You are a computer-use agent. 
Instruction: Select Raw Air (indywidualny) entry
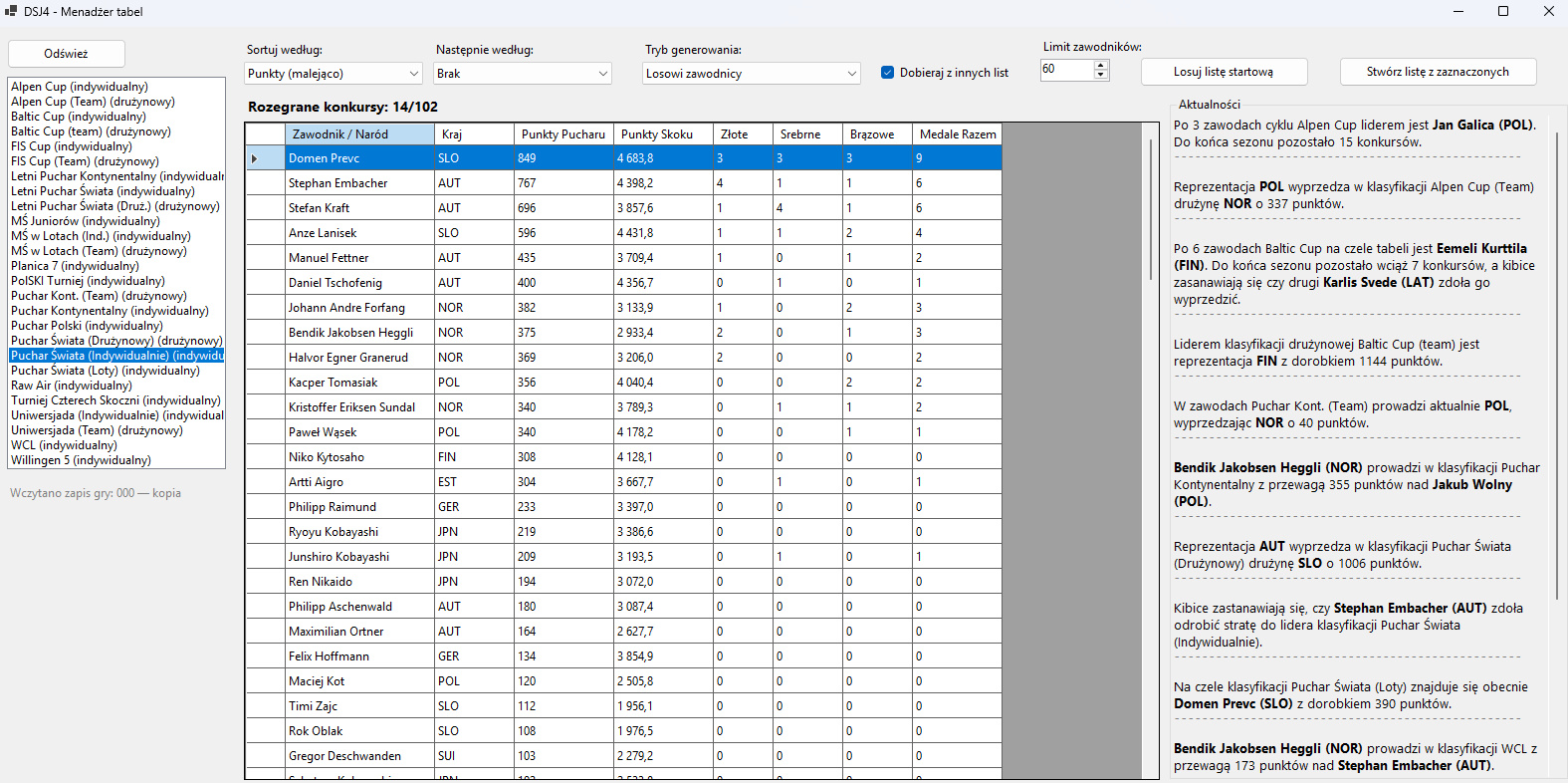pyautogui.click(x=116, y=386)
